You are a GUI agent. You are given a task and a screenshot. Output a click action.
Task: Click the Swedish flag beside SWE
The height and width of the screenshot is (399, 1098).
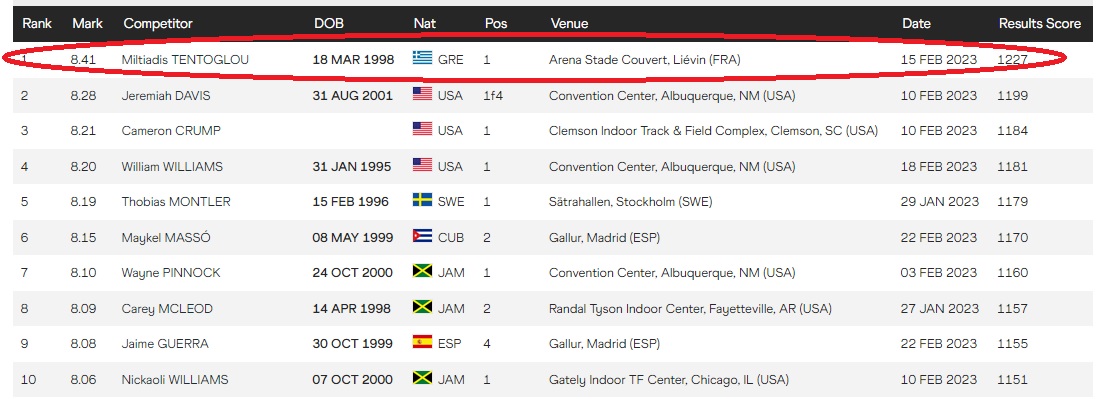tap(422, 200)
